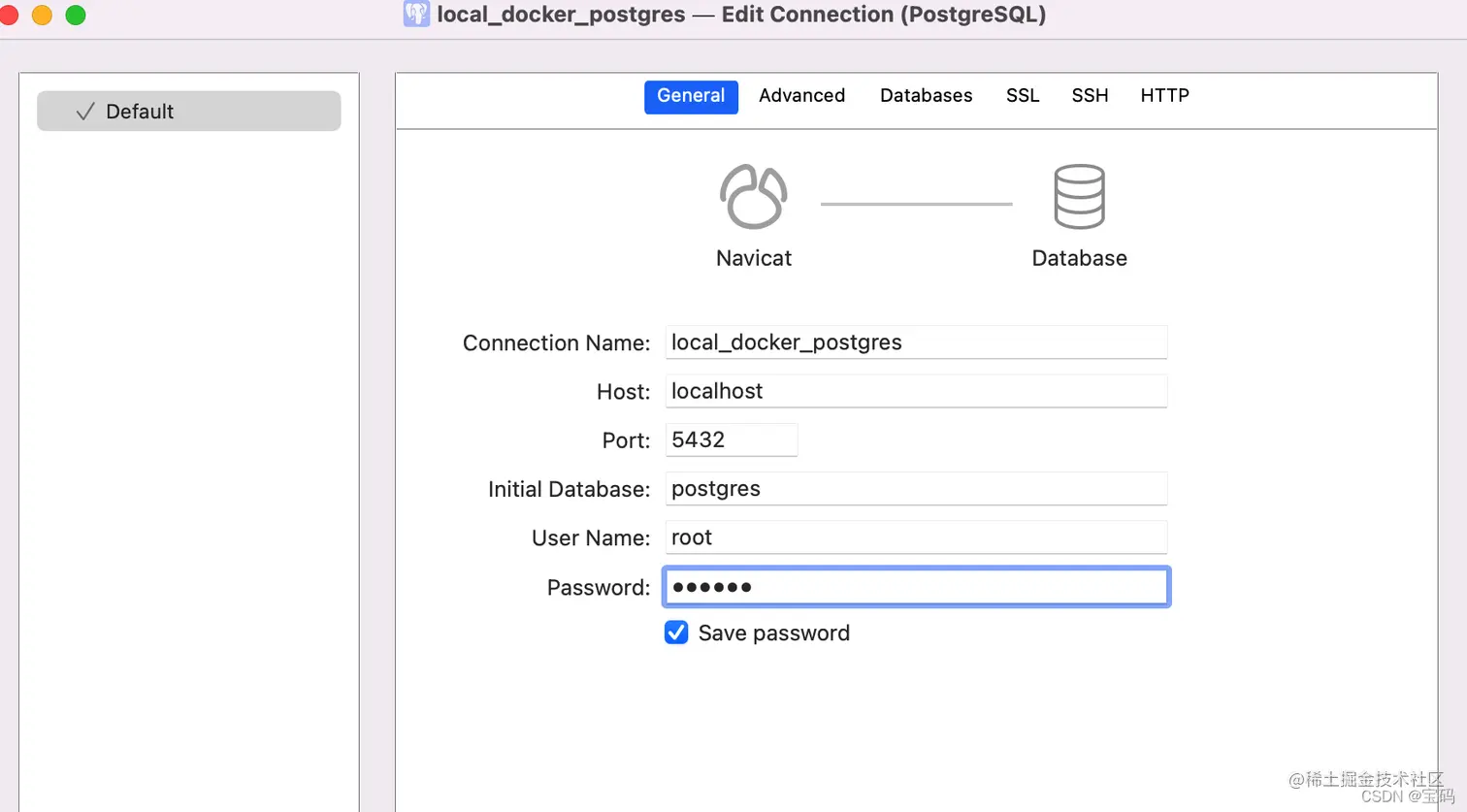Click the Navicat app icon in the title bar

tap(415, 14)
